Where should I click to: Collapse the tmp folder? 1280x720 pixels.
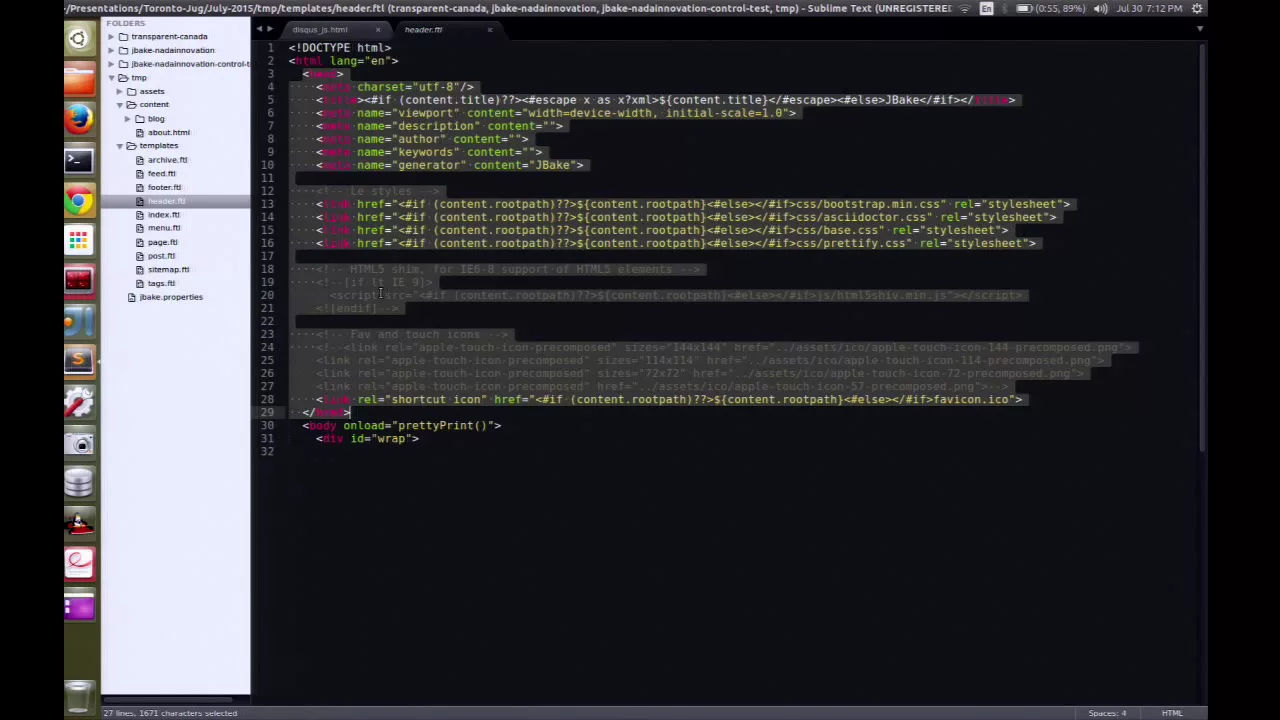point(111,78)
